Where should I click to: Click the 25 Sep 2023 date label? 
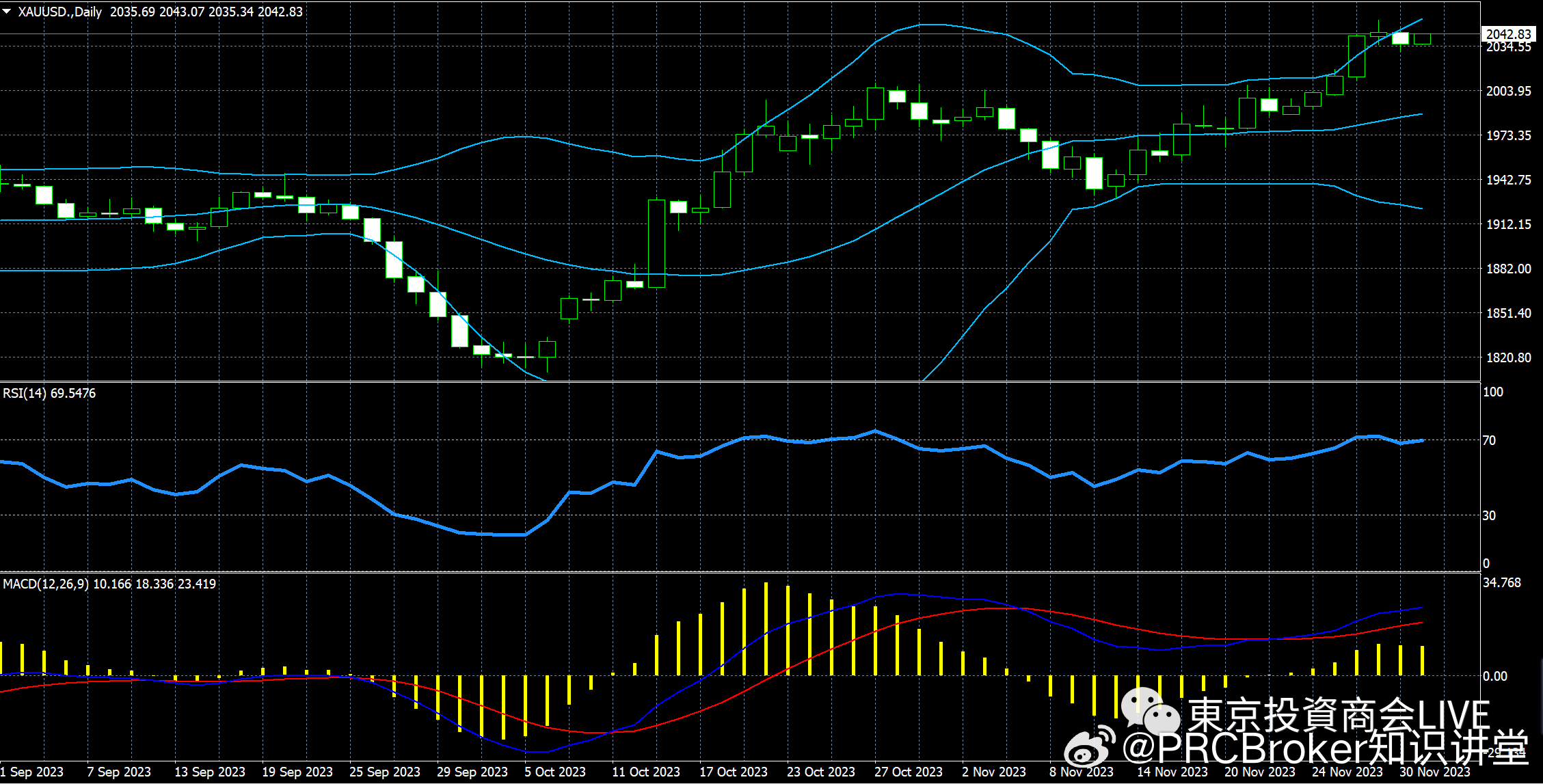tap(385, 772)
